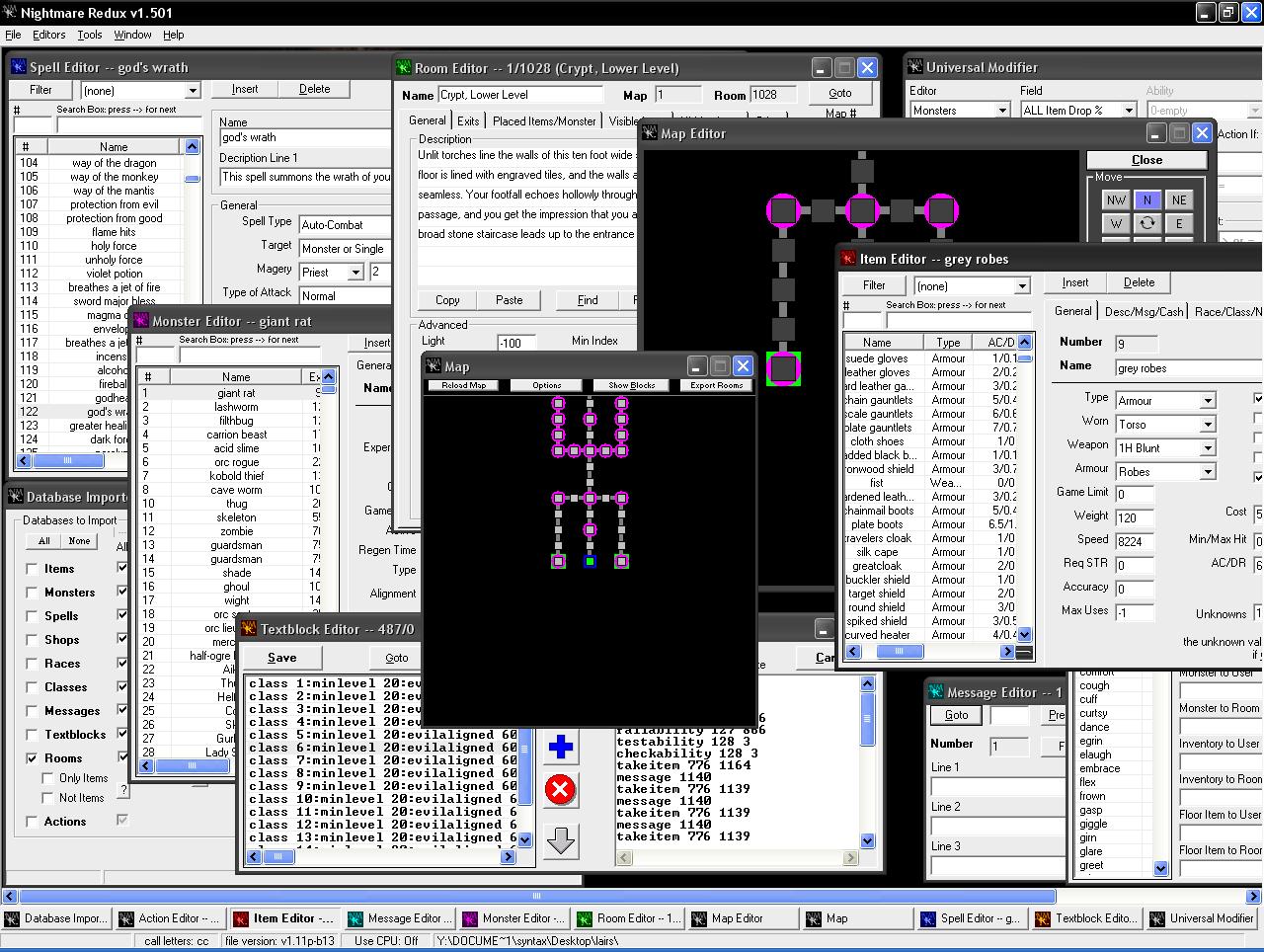Switch to Exits tab in Room Editor
This screenshot has height=952, width=1264.
[468, 121]
